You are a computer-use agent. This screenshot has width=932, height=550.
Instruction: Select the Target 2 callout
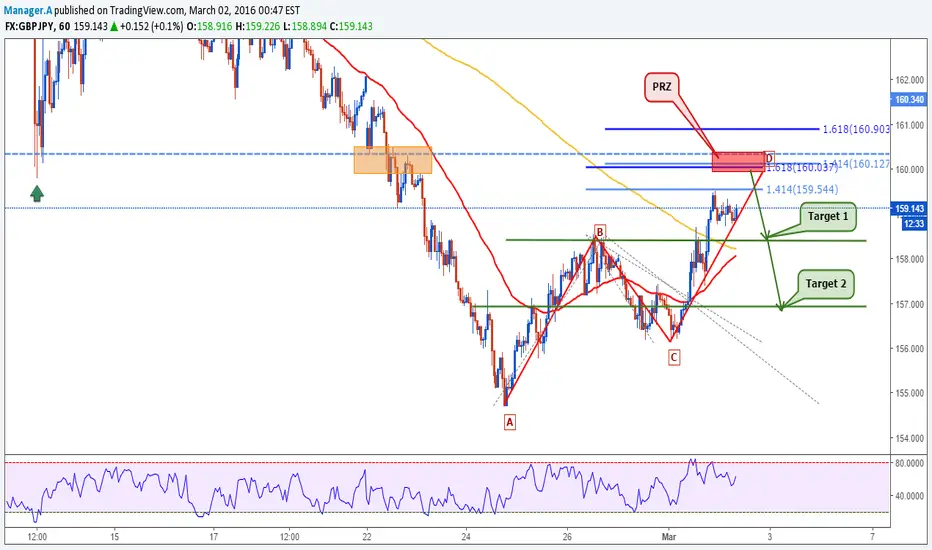tap(826, 284)
